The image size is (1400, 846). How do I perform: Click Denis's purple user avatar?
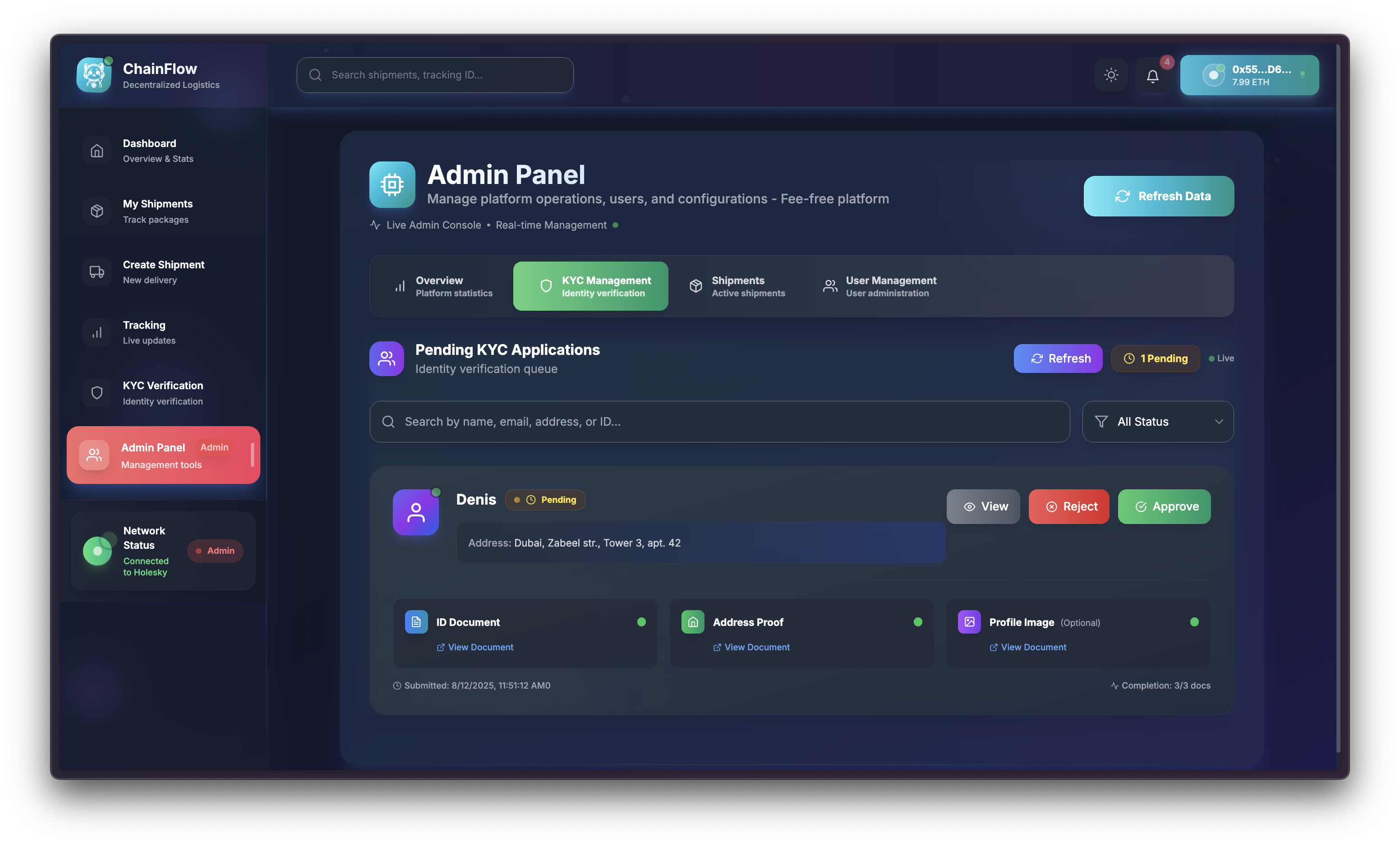click(x=415, y=512)
